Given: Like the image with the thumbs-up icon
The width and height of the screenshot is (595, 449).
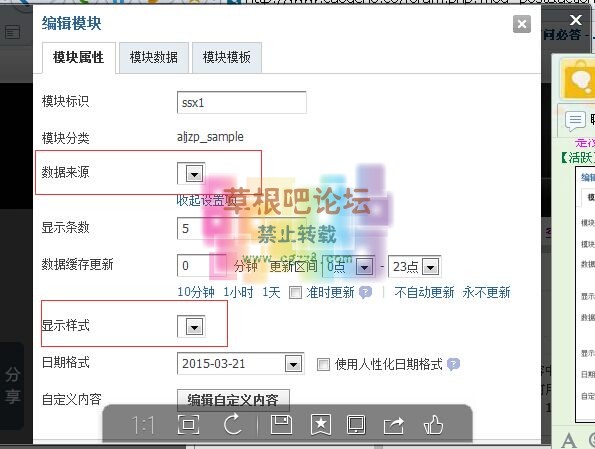Looking at the screenshot, I should (433, 424).
